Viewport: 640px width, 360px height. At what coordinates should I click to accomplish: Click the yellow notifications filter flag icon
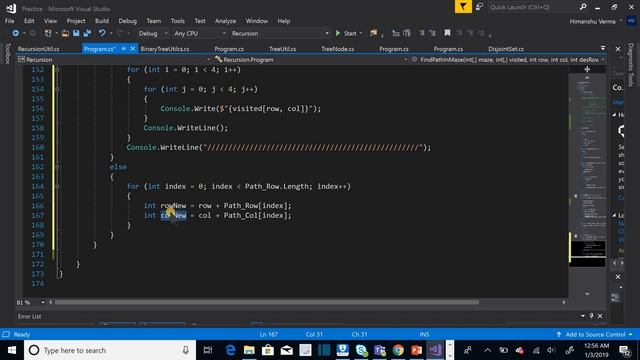(x=463, y=7)
